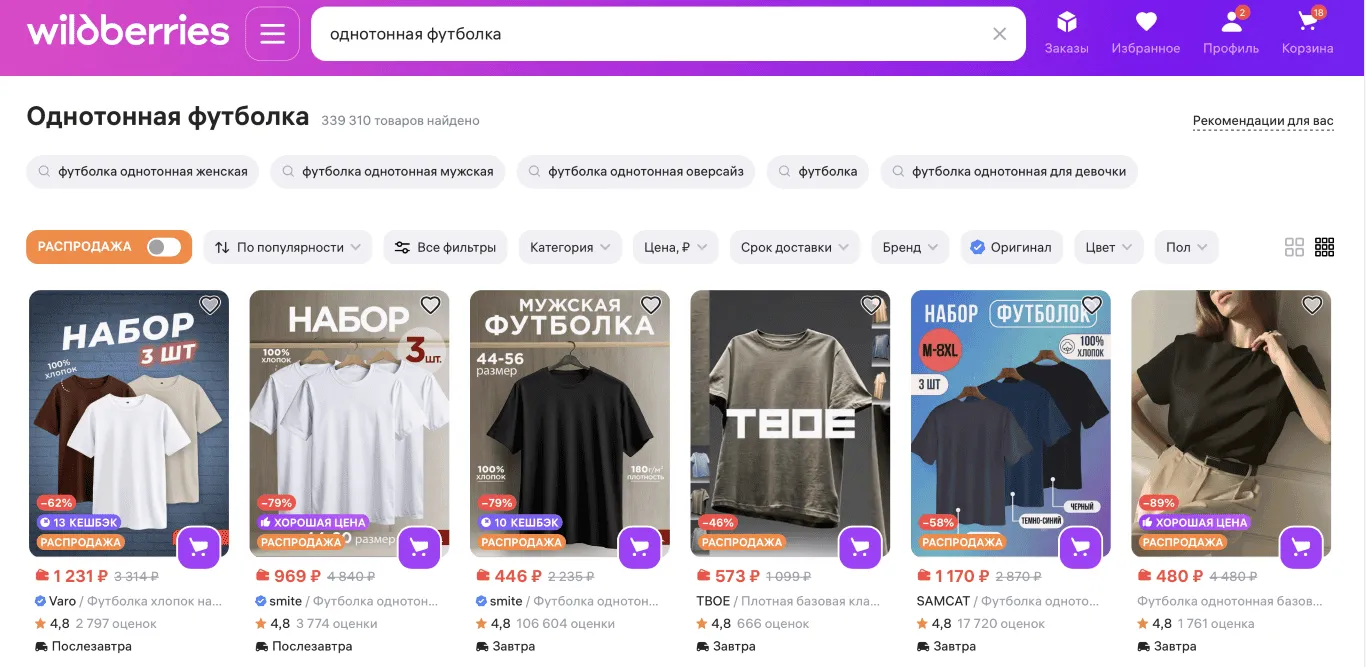Screen dimensions: 1366x667
Task: Click the Рекомендации для вас link
Action: [x=1263, y=121]
